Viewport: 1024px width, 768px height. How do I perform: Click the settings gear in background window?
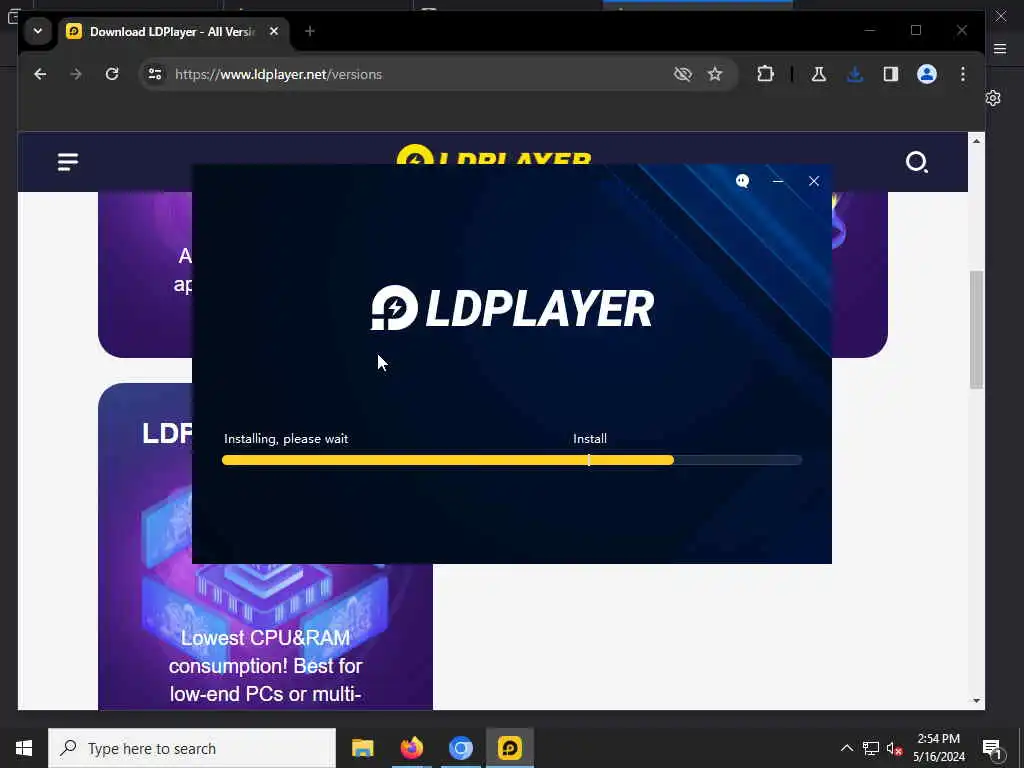pos(993,99)
